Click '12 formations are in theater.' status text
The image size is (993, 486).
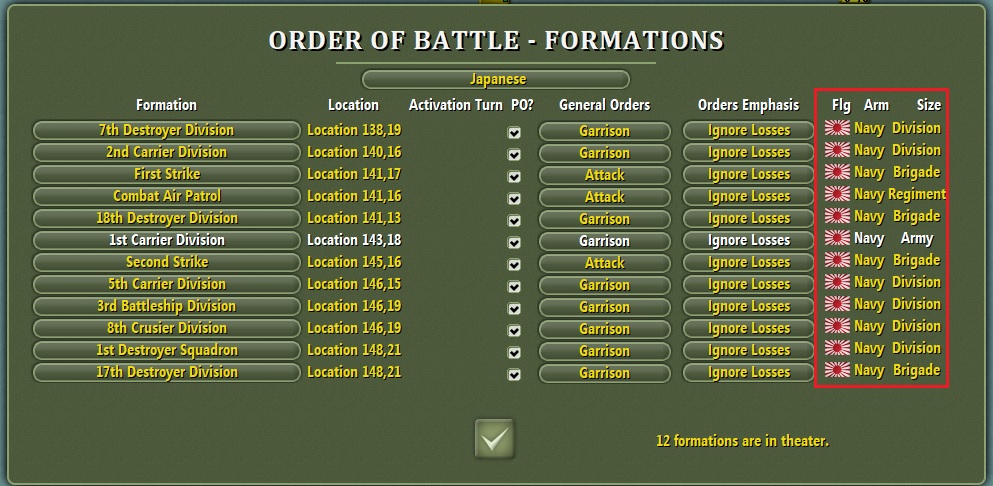point(742,440)
